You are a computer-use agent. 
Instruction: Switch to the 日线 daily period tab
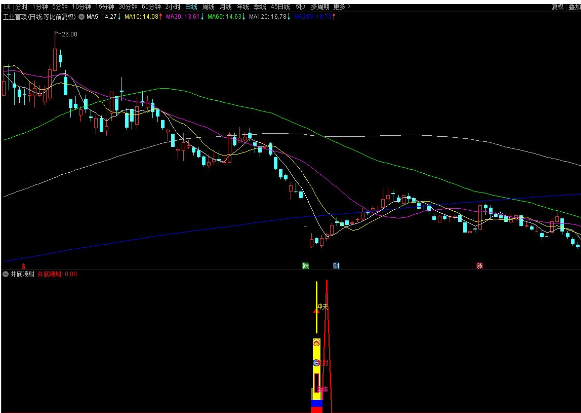pyautogui.click(x=191, y=7)
